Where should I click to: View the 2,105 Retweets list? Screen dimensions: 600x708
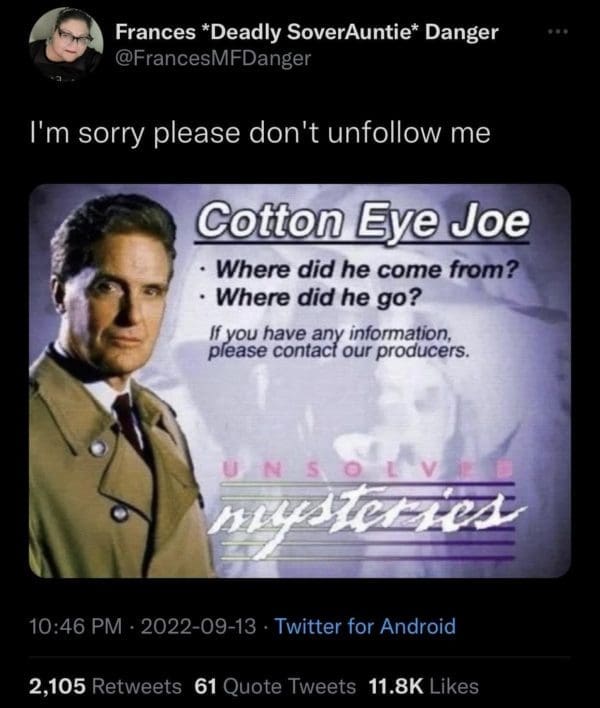click(105, 686)
